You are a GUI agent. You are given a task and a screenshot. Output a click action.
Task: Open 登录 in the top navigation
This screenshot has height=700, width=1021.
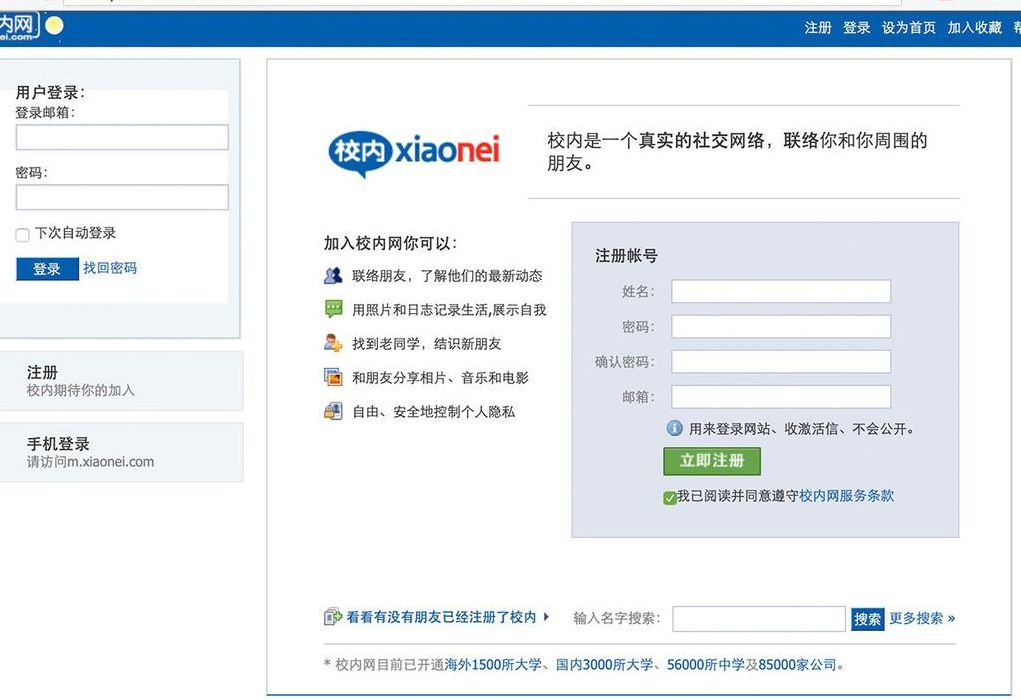856,27
